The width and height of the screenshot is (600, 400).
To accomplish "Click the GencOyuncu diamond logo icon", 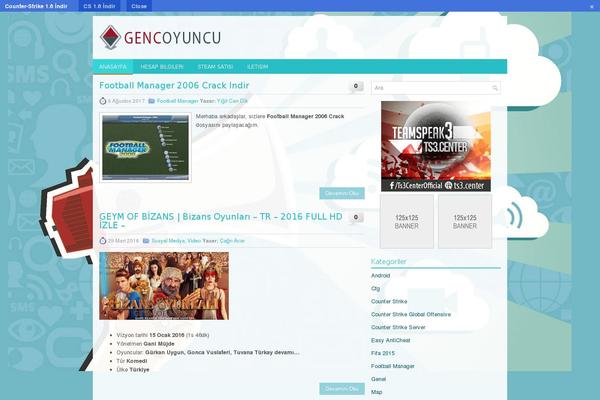I will (110, 38).
